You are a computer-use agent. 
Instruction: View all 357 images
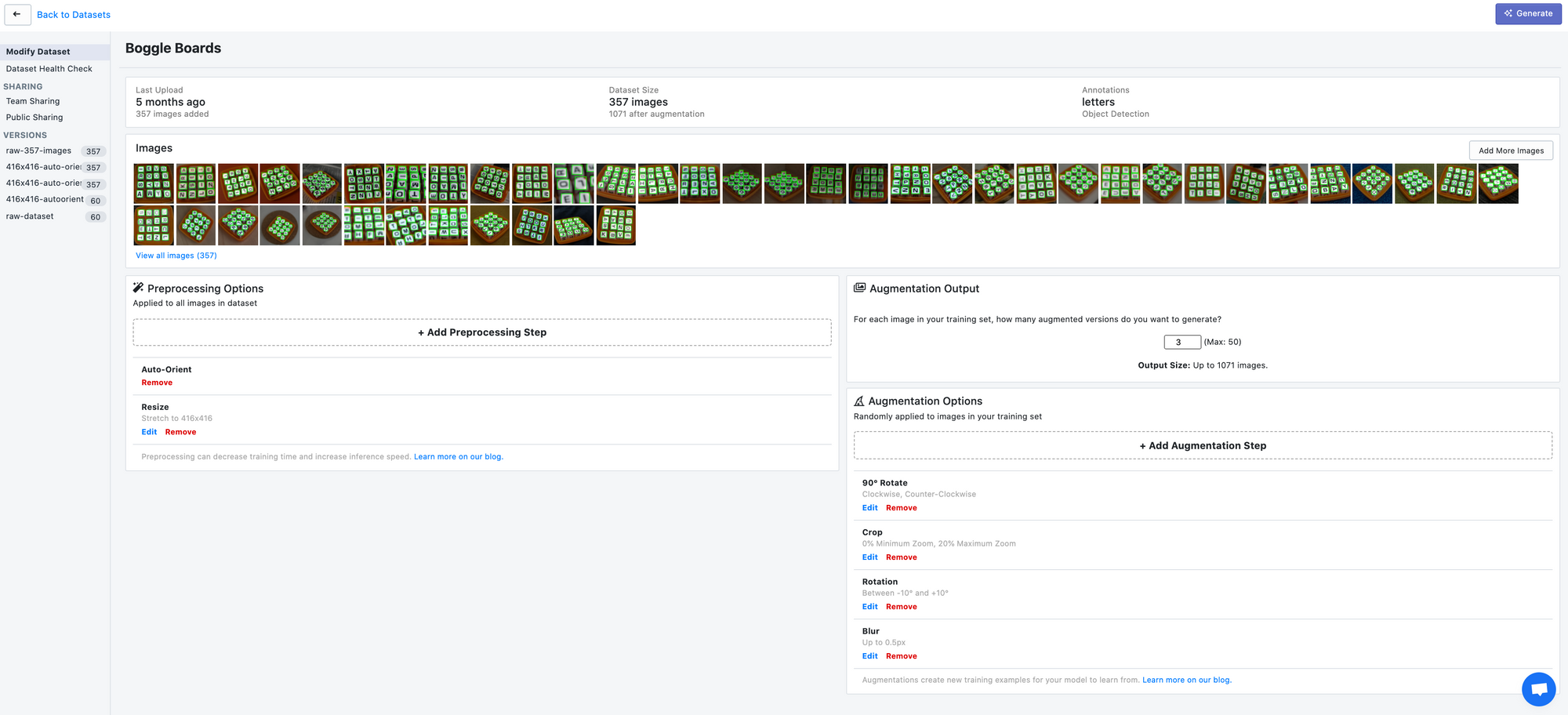(x=176, y=255)
